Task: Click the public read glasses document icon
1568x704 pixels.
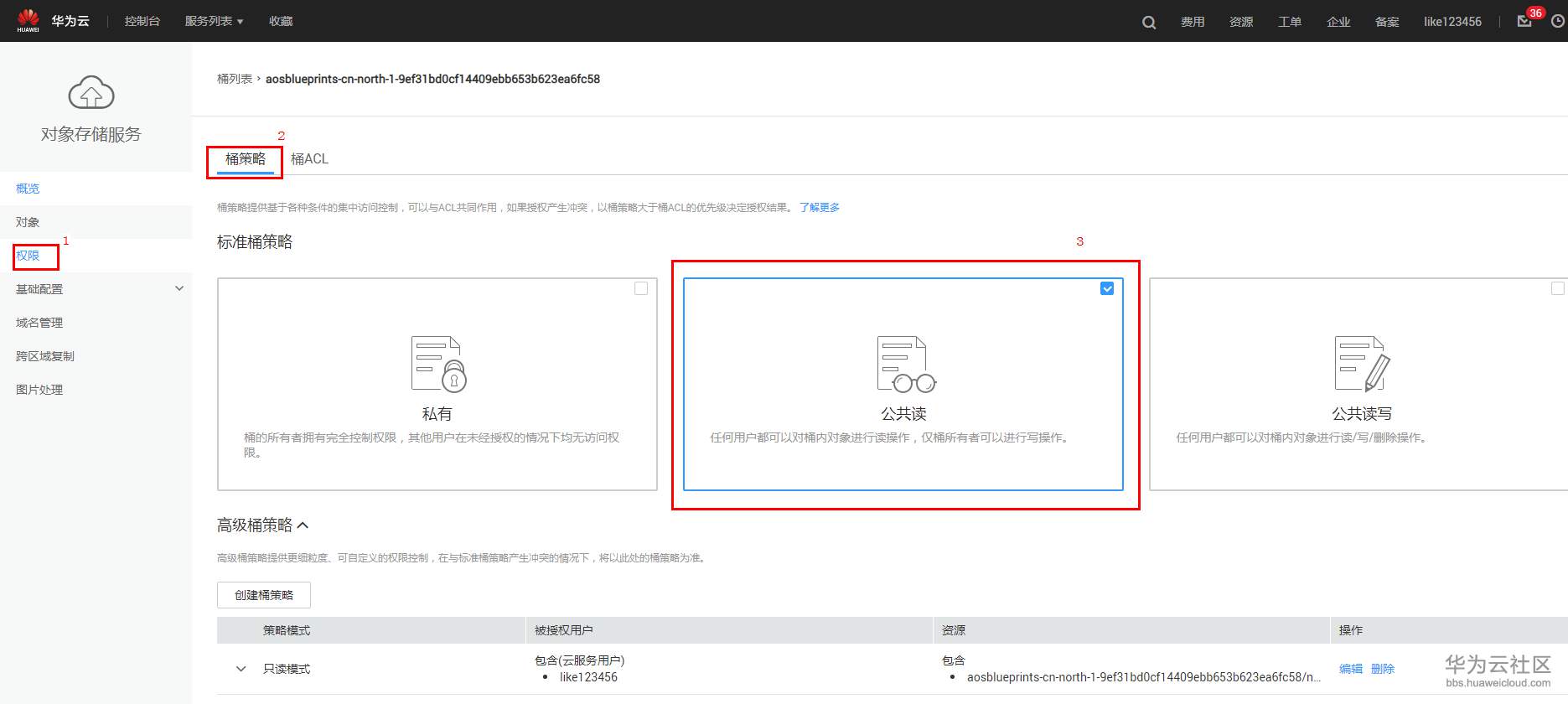Action: 906,364
